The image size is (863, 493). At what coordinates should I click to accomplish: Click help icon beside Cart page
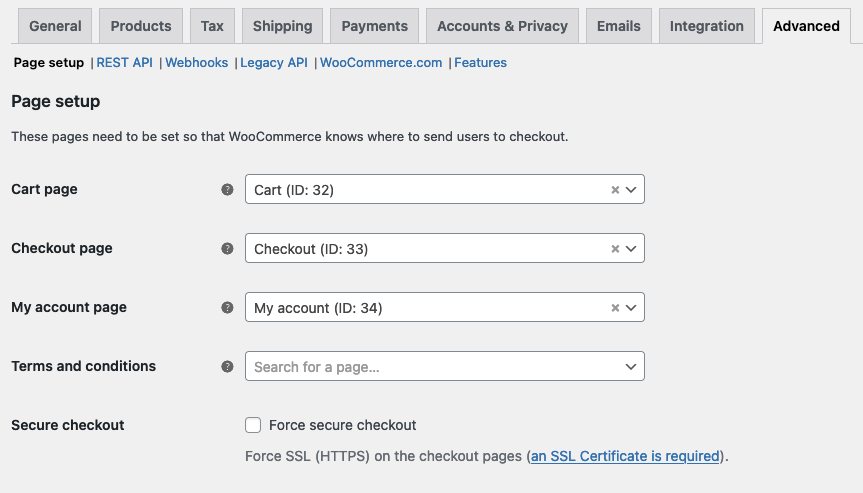coord(227,189)
